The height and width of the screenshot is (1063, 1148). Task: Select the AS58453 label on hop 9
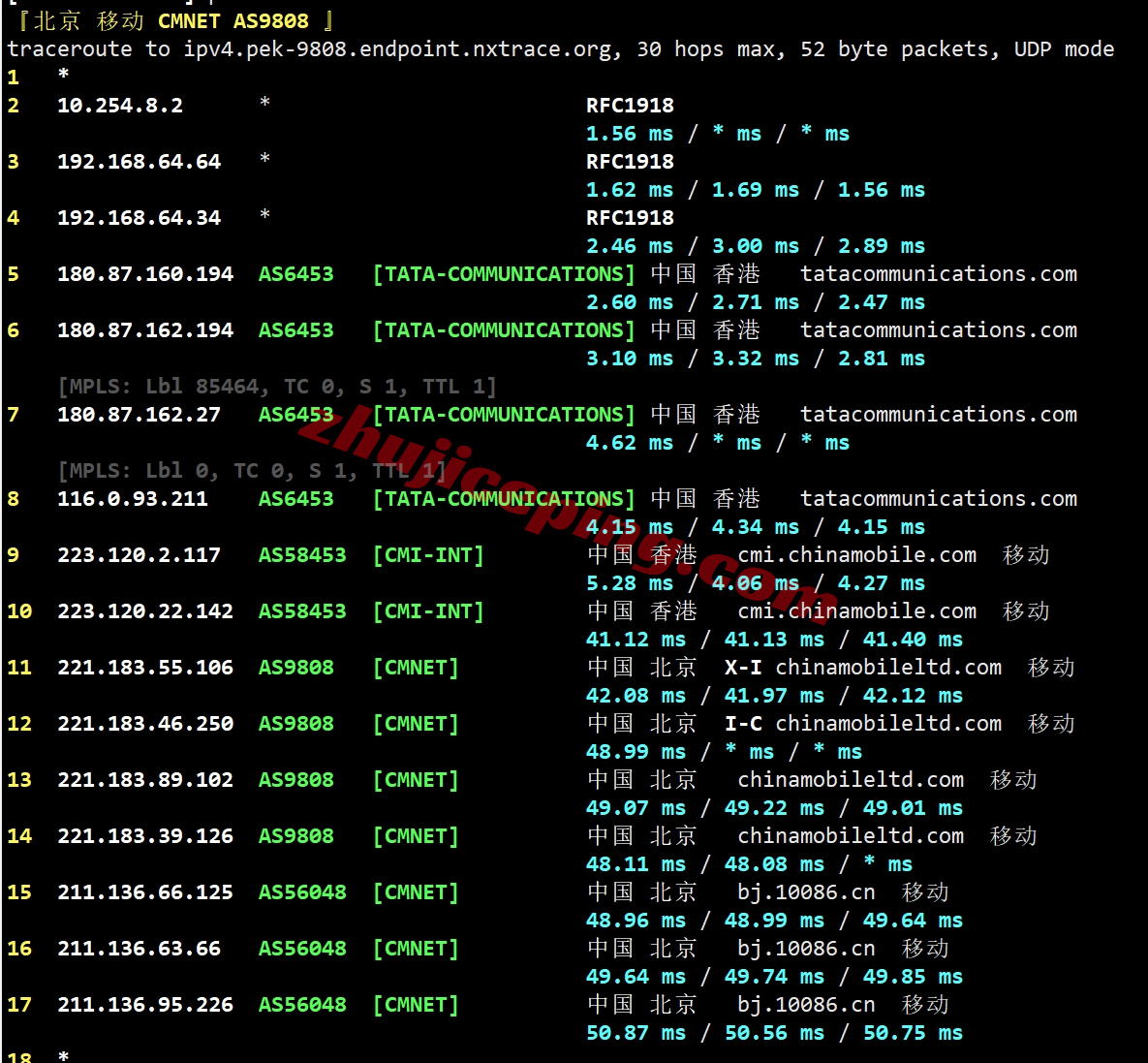[301, 554]
